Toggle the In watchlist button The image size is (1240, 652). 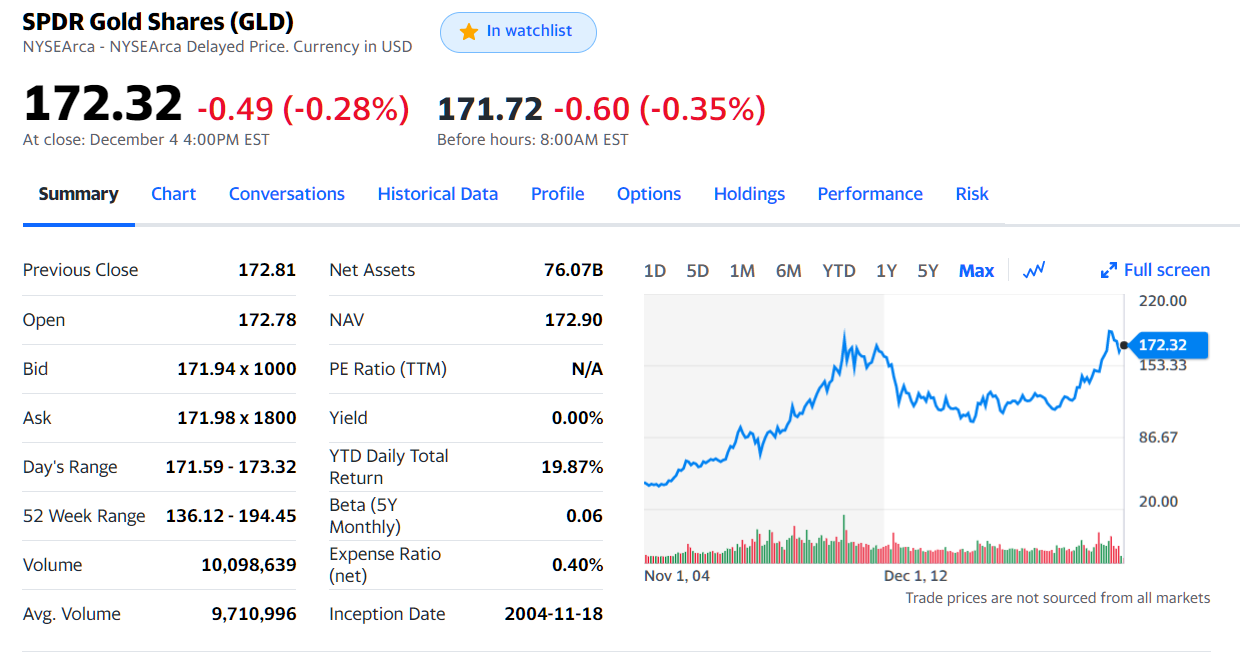(x=518, y=32)
